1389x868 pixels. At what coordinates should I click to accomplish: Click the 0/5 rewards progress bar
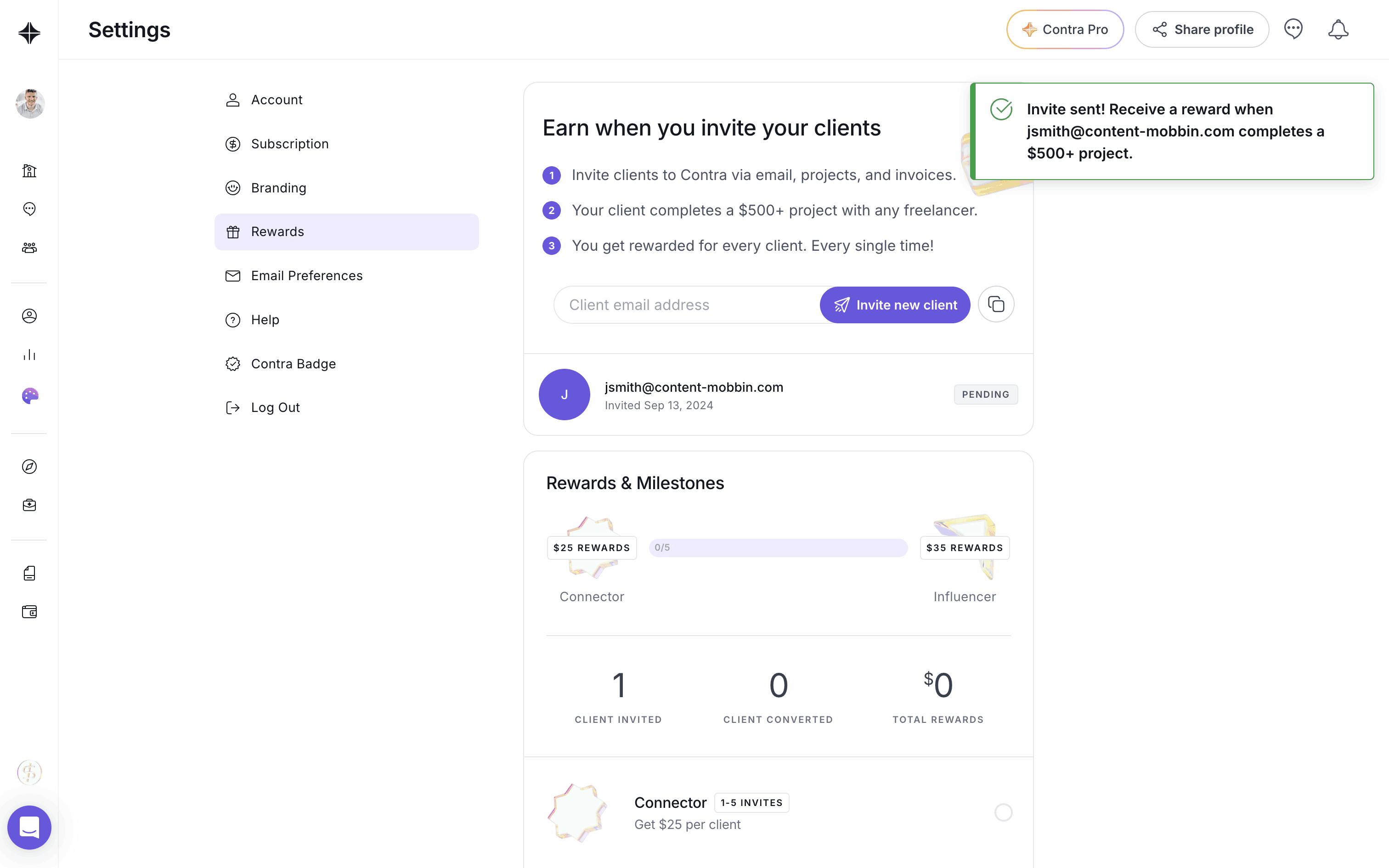[778, 547]
